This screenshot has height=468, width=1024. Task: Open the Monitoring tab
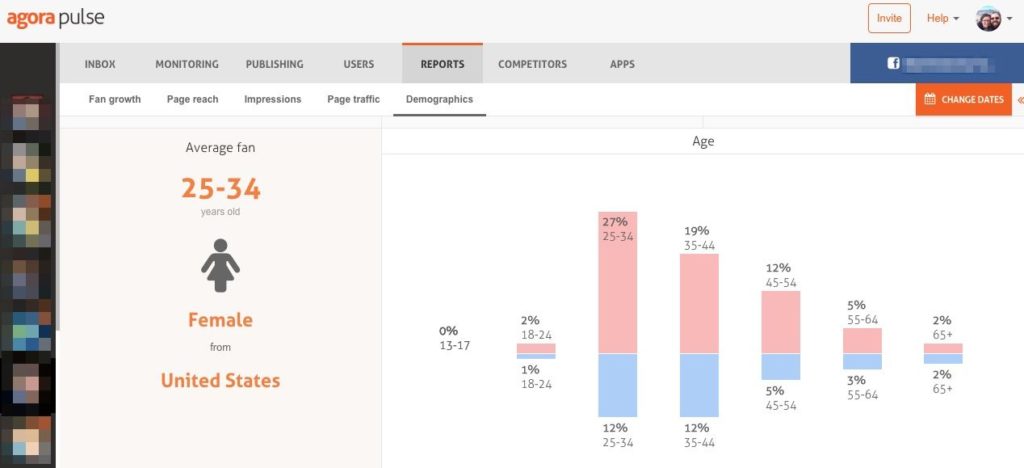[x=187, y=64]
